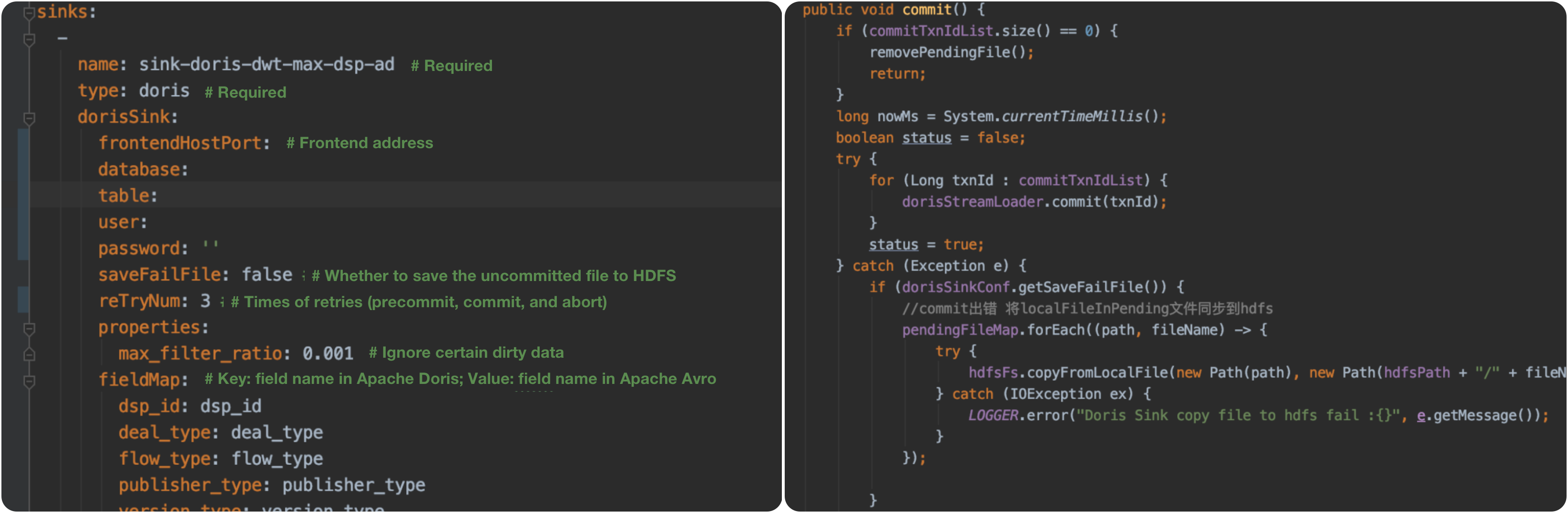Click the saveFailFile false value

pyautogui.click(x=266, y=275)
